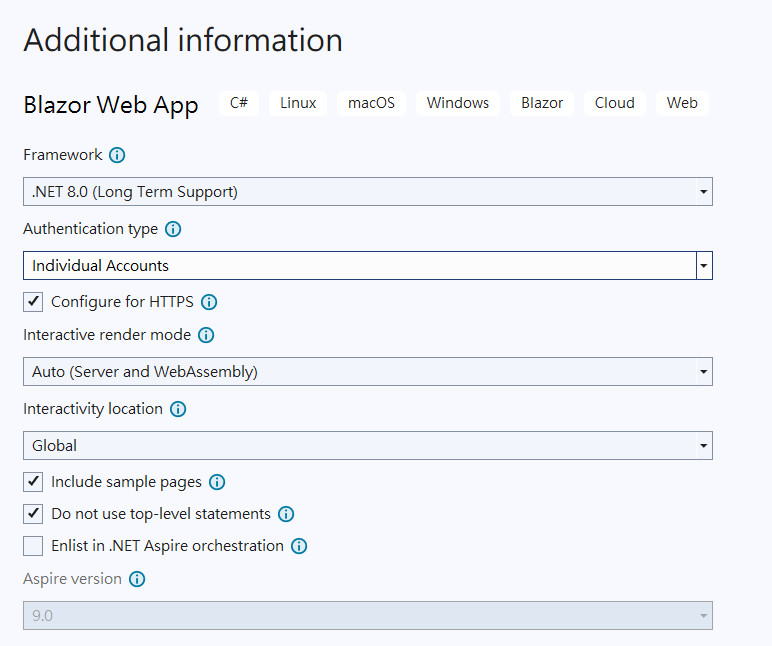This screenshot has width=772, height=646.
Task: Open the Authentication type Individual Accounts dropdown
Action: (x=368, y=266)
